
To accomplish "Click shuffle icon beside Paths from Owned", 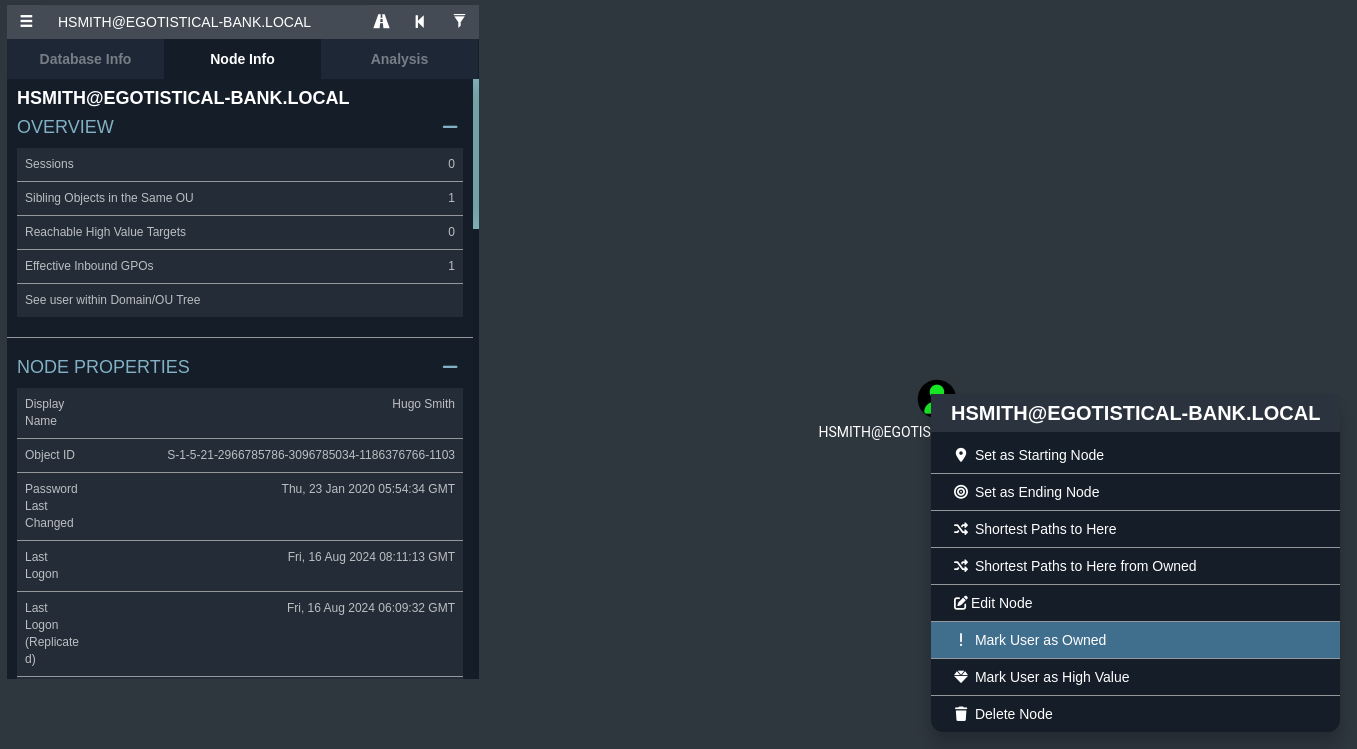I will coord(961,566).
